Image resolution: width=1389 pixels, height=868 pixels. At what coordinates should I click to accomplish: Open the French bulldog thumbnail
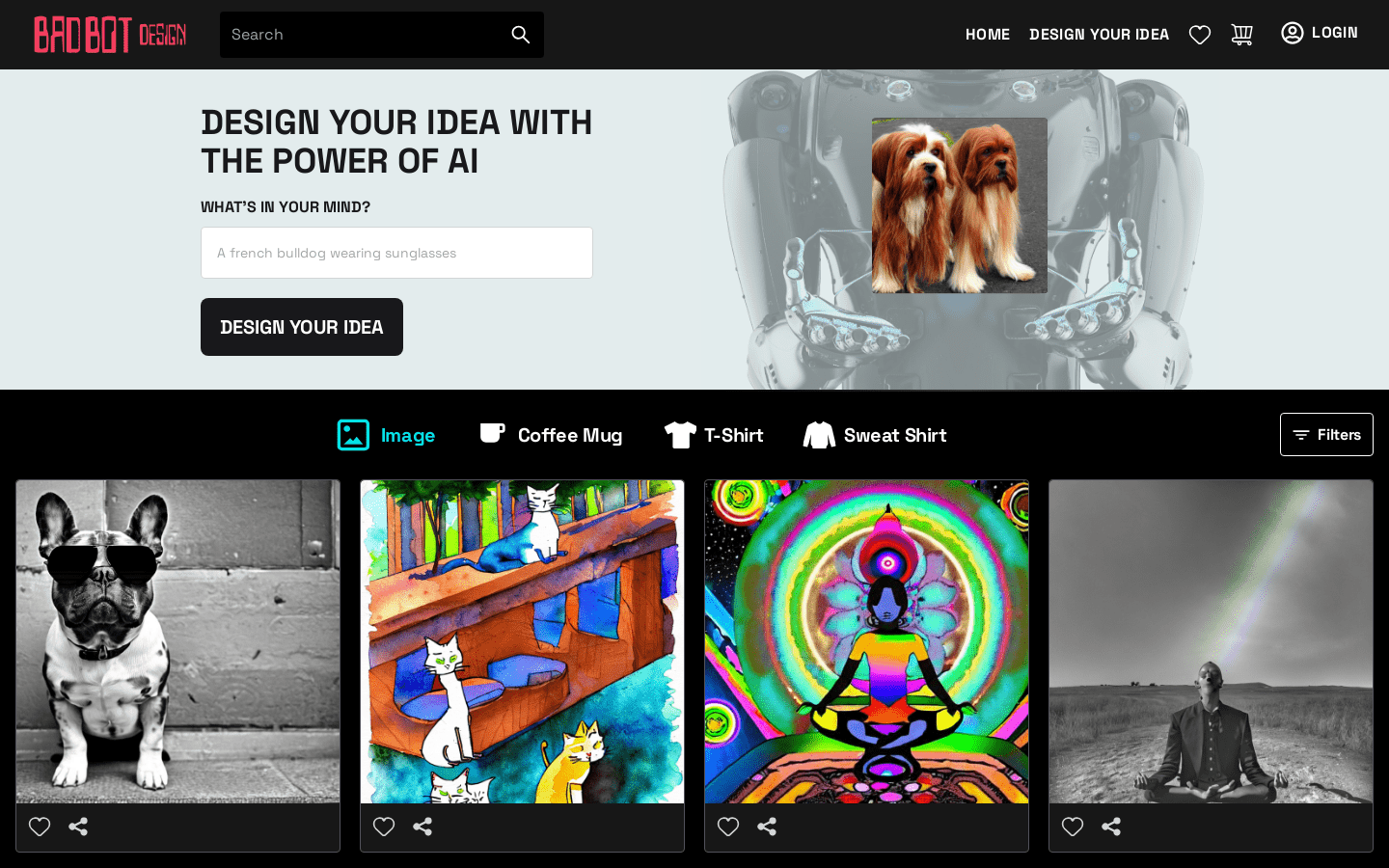click(177, 641)
